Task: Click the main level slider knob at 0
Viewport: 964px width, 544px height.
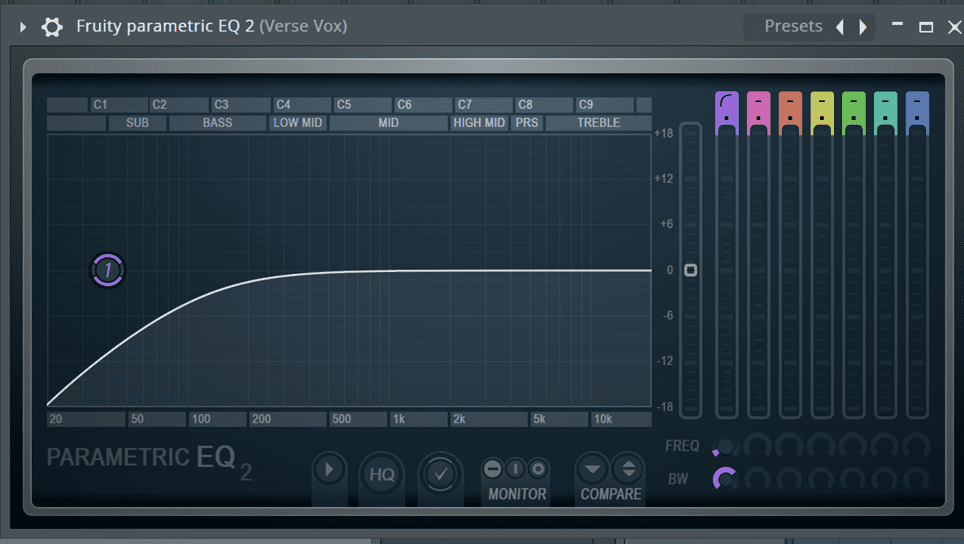Action: [690, 270]
